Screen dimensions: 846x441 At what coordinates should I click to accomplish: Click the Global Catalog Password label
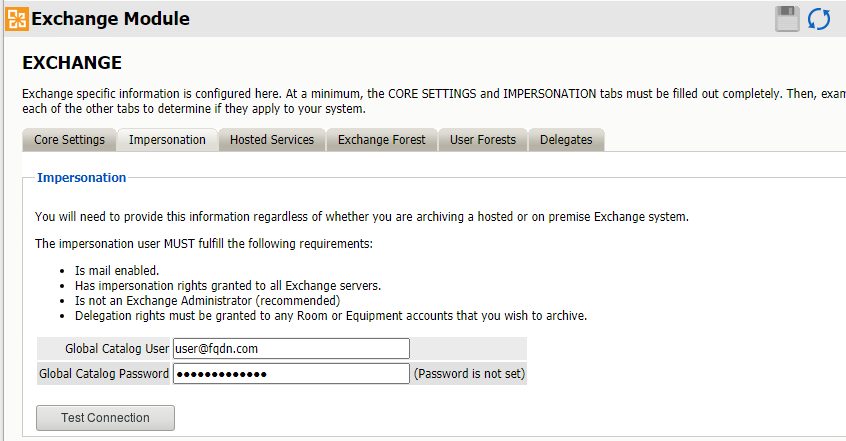(x=103, y=374)
